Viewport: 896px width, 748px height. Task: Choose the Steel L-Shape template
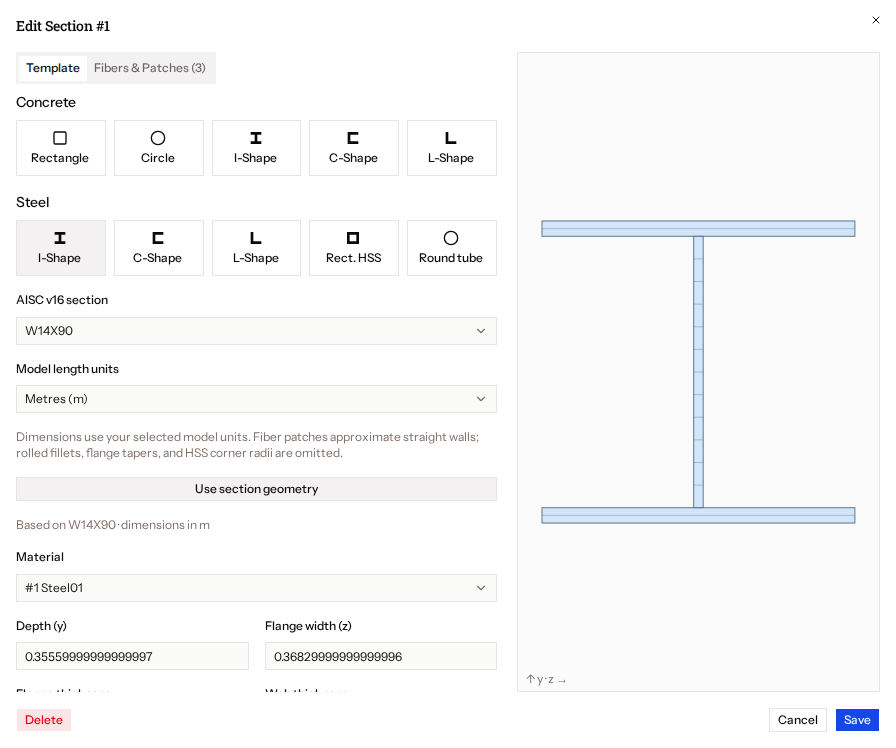(x=256, y=248)
